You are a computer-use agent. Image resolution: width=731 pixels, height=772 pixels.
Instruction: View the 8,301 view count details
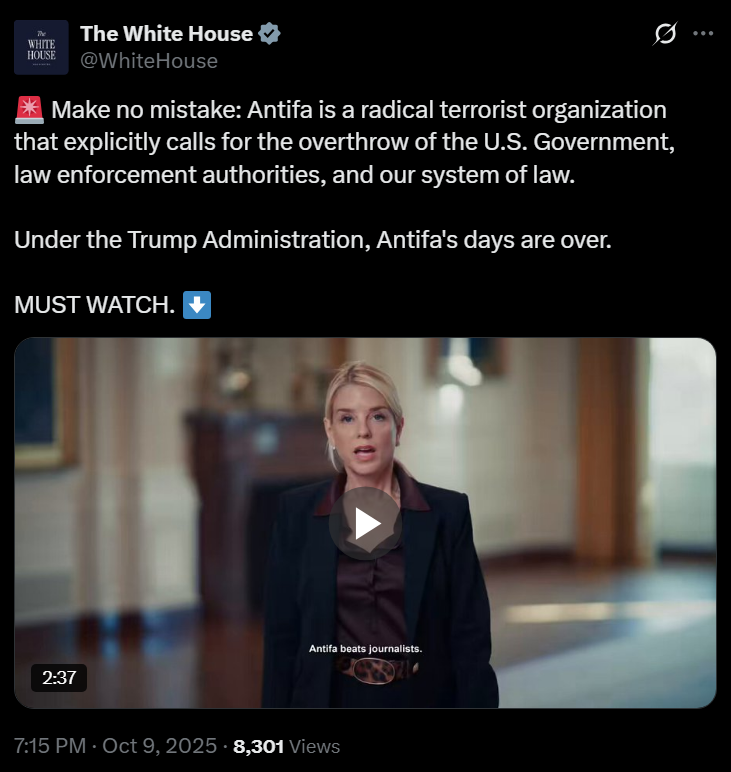(x=258, y=746)
